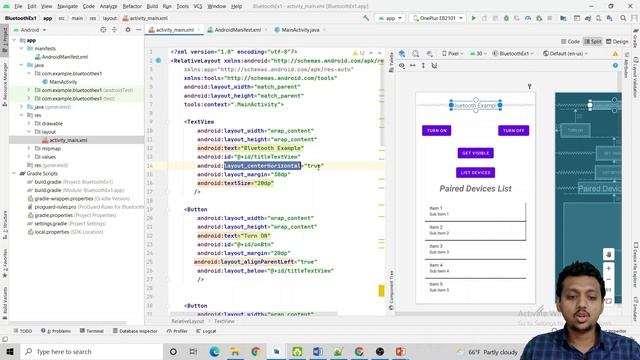Screen dimensions: 640x360
Task: Click the pan hand icon in design preview
Action: [609, 254]
